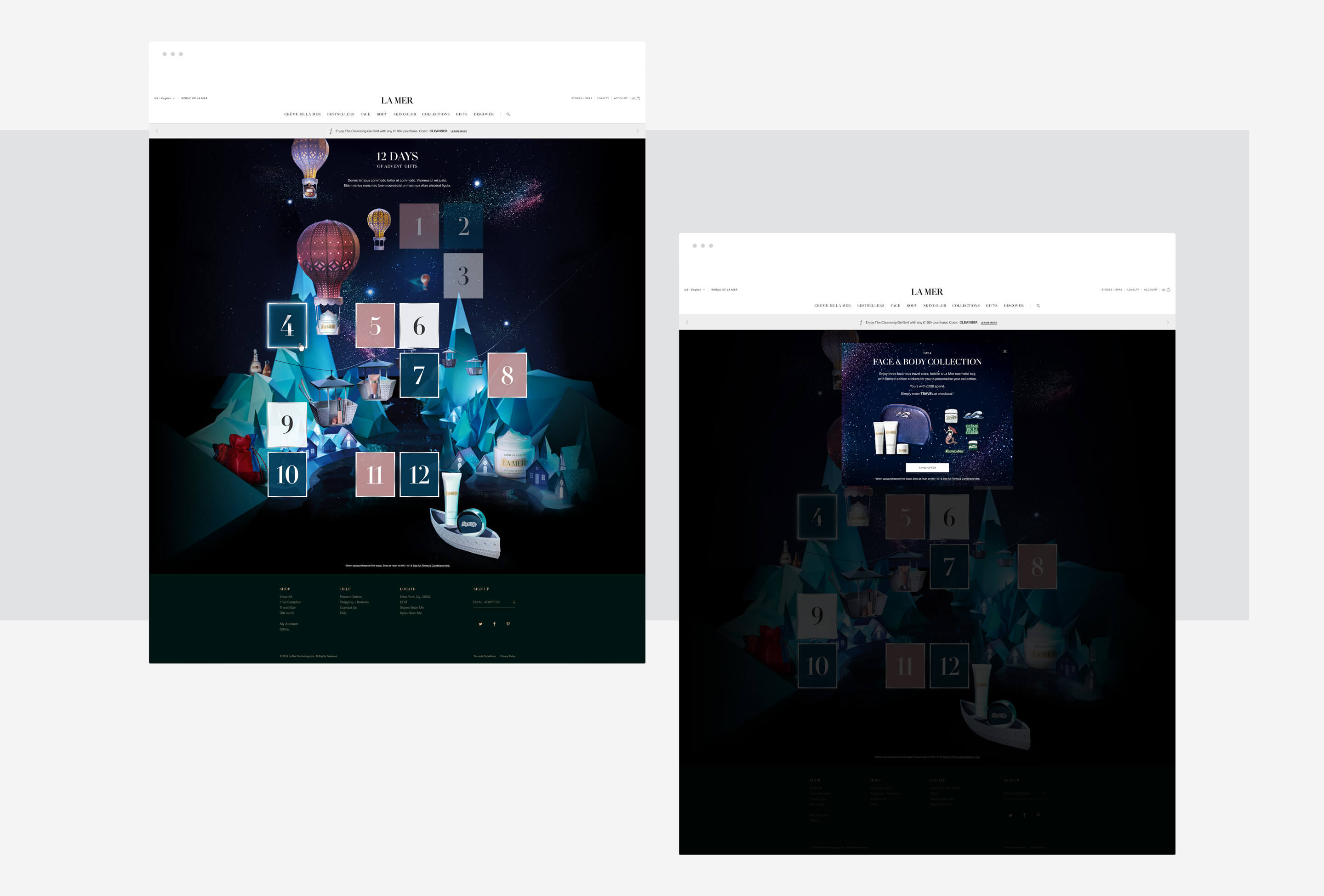
Task: Open Gifts menu in left window
Action: [x=462, y=114]
